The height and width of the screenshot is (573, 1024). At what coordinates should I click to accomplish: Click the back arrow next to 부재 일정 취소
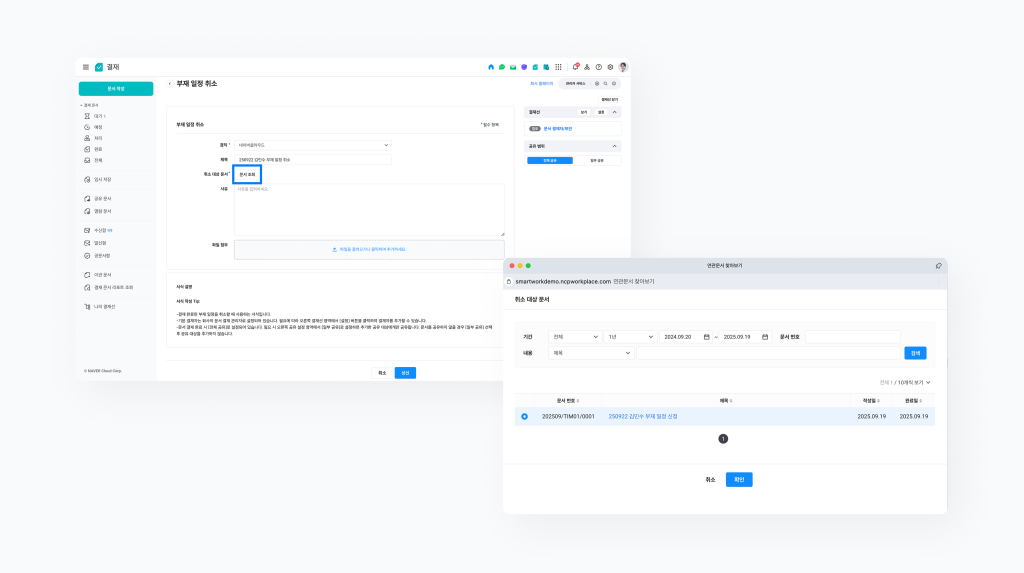click(169, 84)
